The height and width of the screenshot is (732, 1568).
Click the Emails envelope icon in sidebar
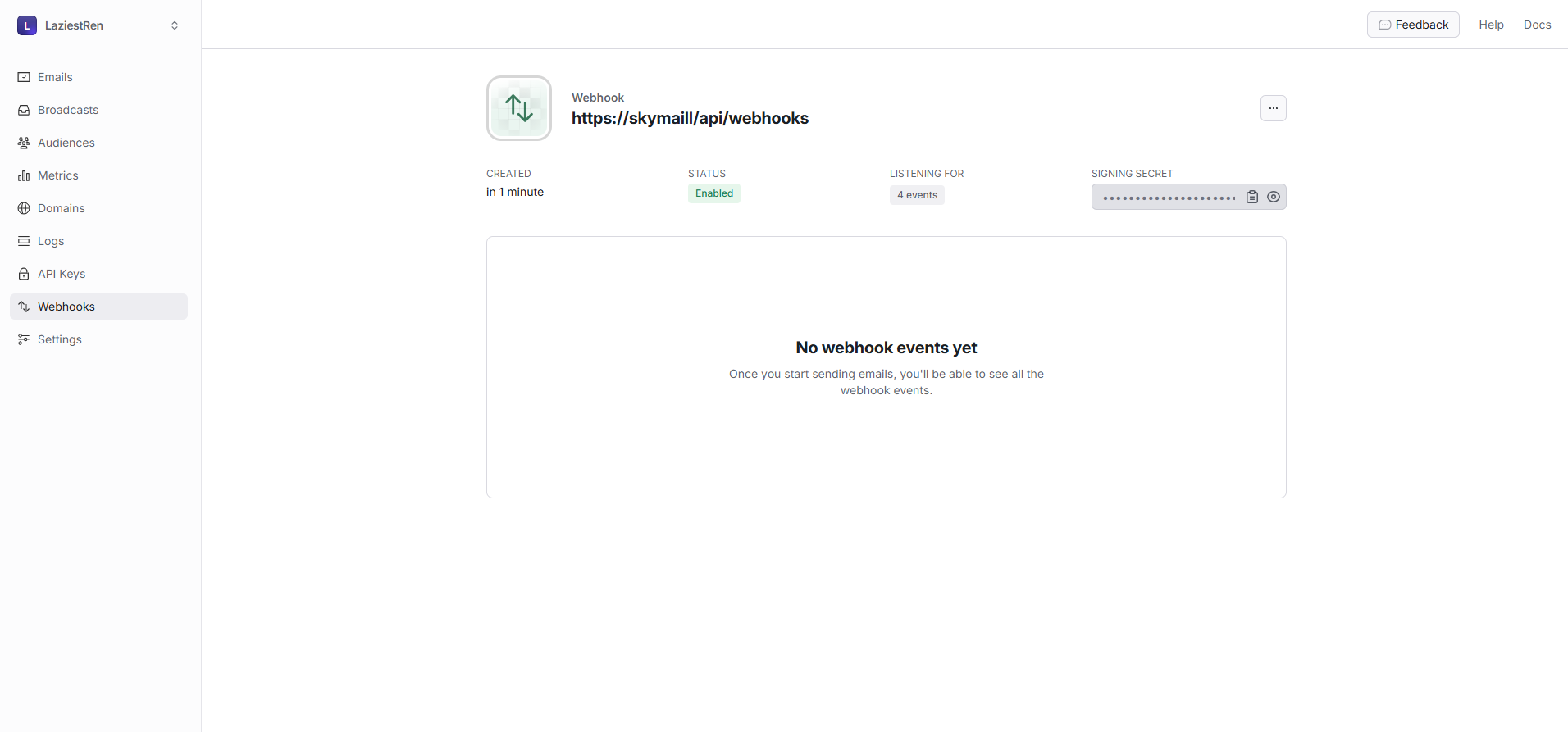point(24,77)
